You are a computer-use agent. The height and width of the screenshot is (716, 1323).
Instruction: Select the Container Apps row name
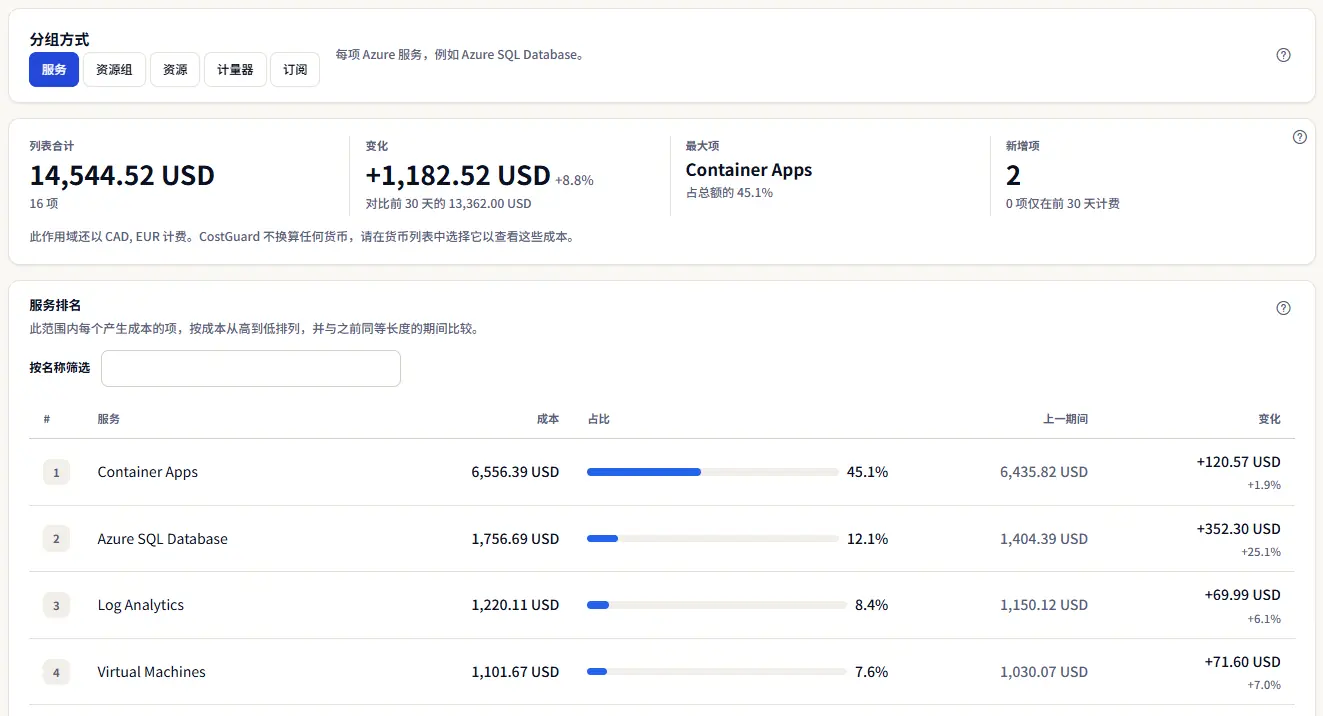click(x=147, y=472)
